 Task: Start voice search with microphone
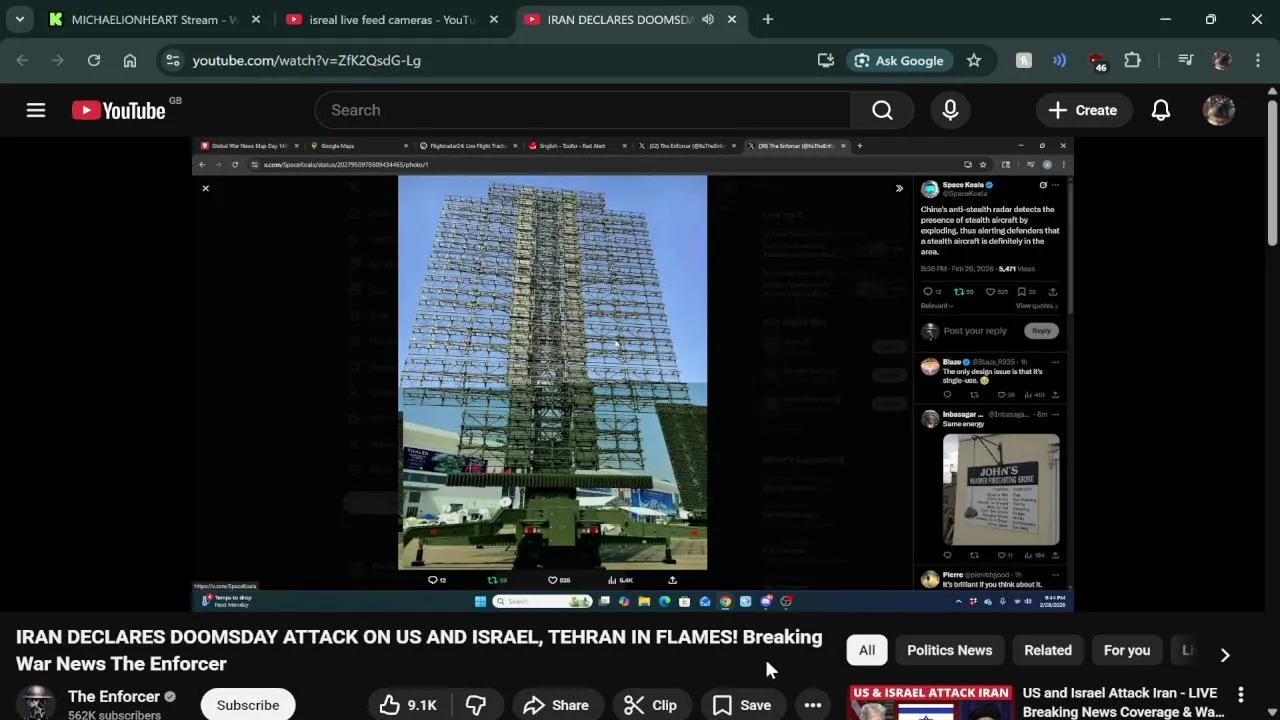(950, 110)
